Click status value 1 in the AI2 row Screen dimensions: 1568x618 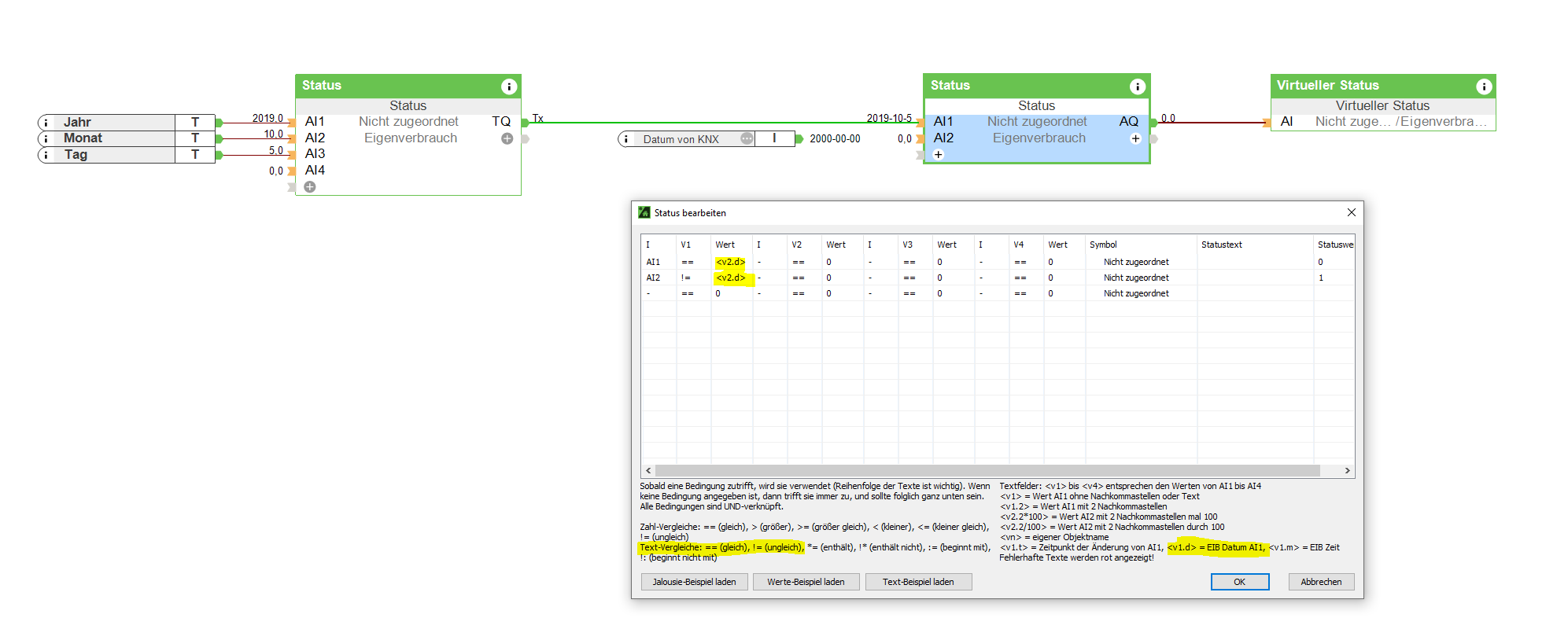coord(1321,278)
